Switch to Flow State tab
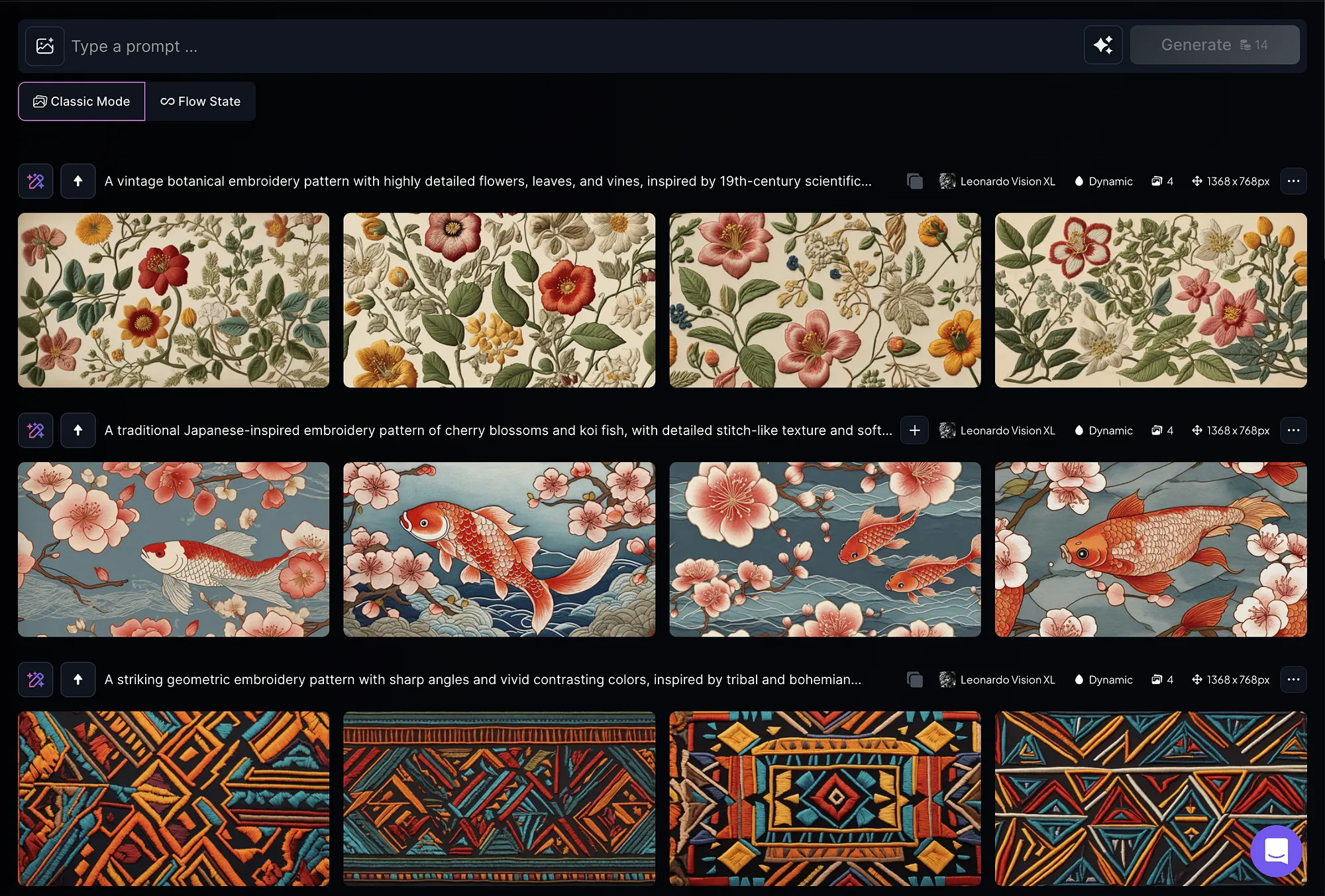 201,101
